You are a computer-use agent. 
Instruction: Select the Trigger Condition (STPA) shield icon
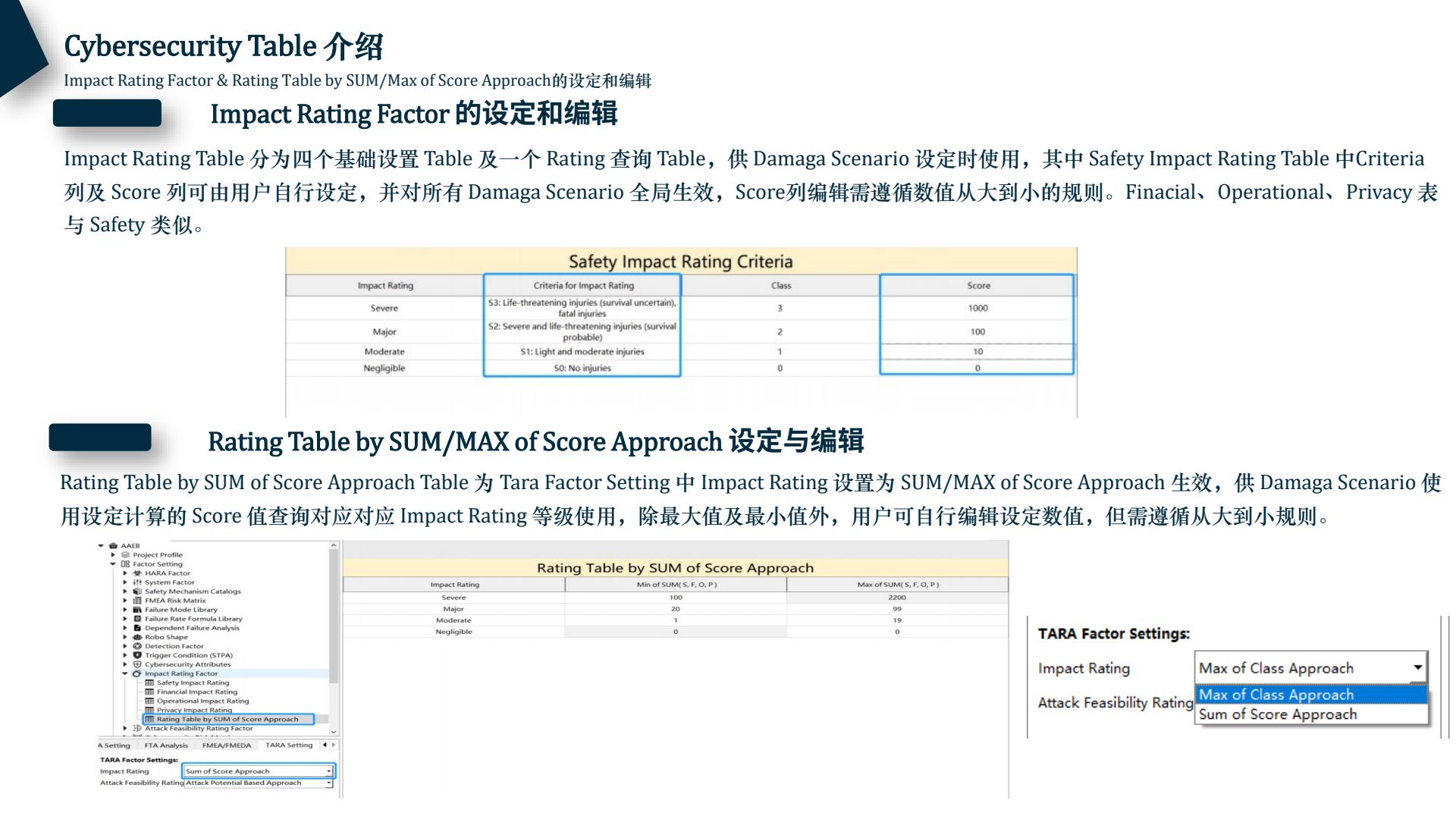(137, 655)
